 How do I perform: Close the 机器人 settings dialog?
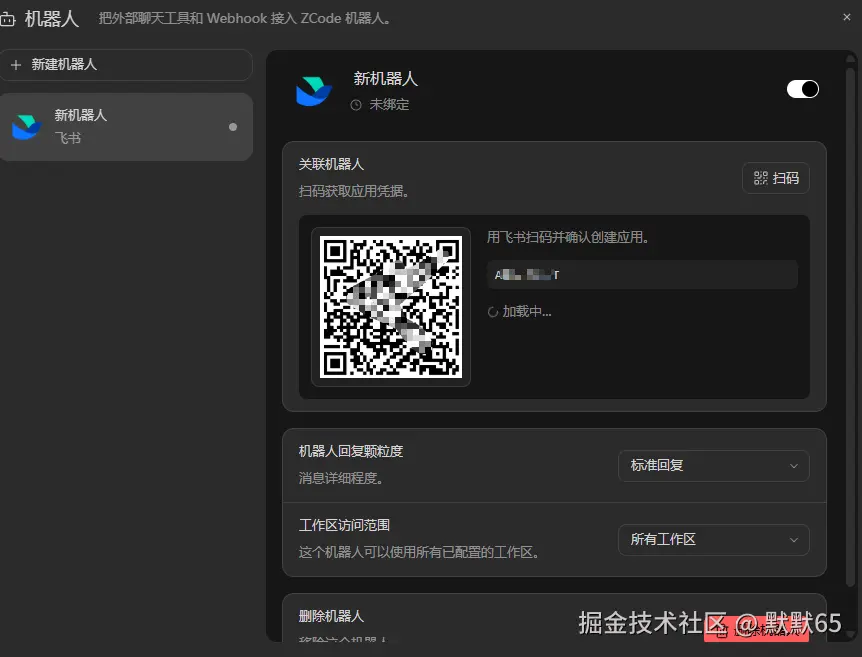point(847,18)
